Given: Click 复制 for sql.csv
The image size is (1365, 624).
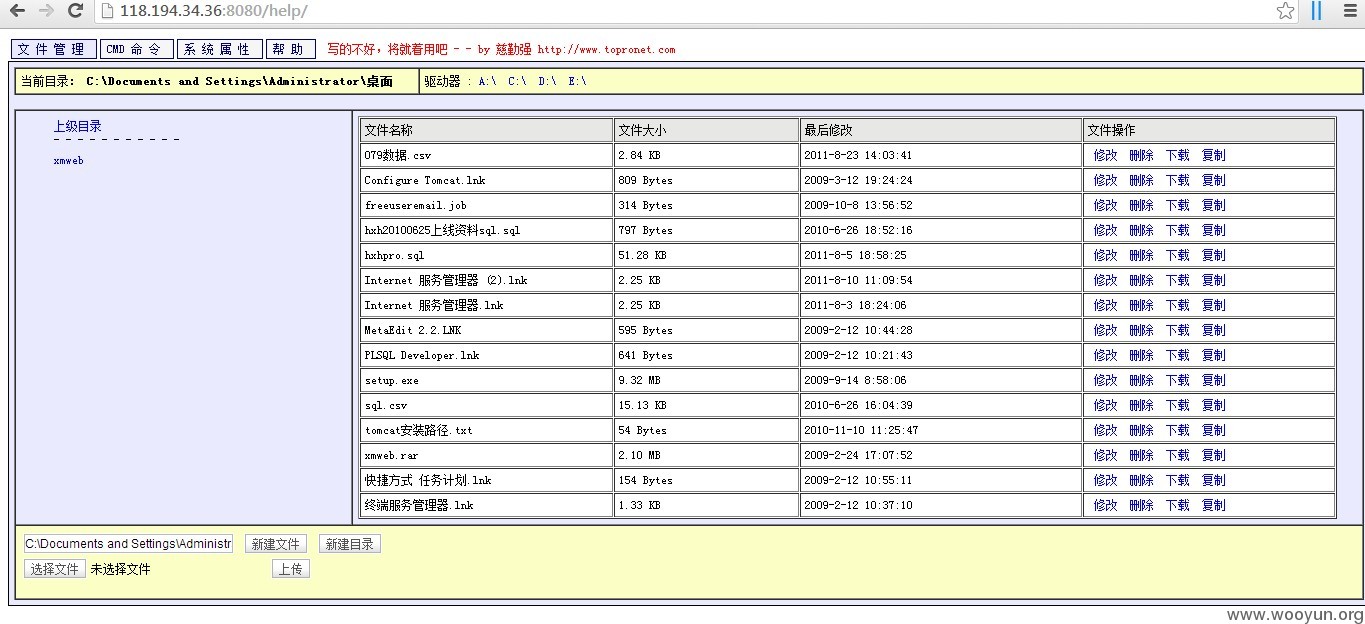Looking at the screenshot, I should point(1213,405).
